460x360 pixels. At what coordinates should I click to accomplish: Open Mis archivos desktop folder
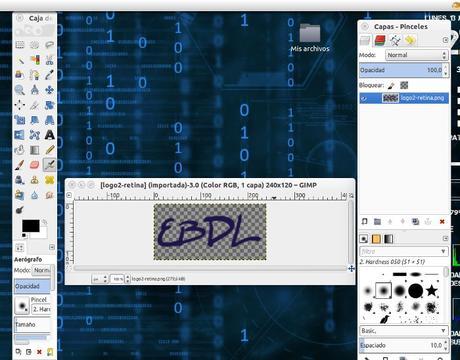310,38
